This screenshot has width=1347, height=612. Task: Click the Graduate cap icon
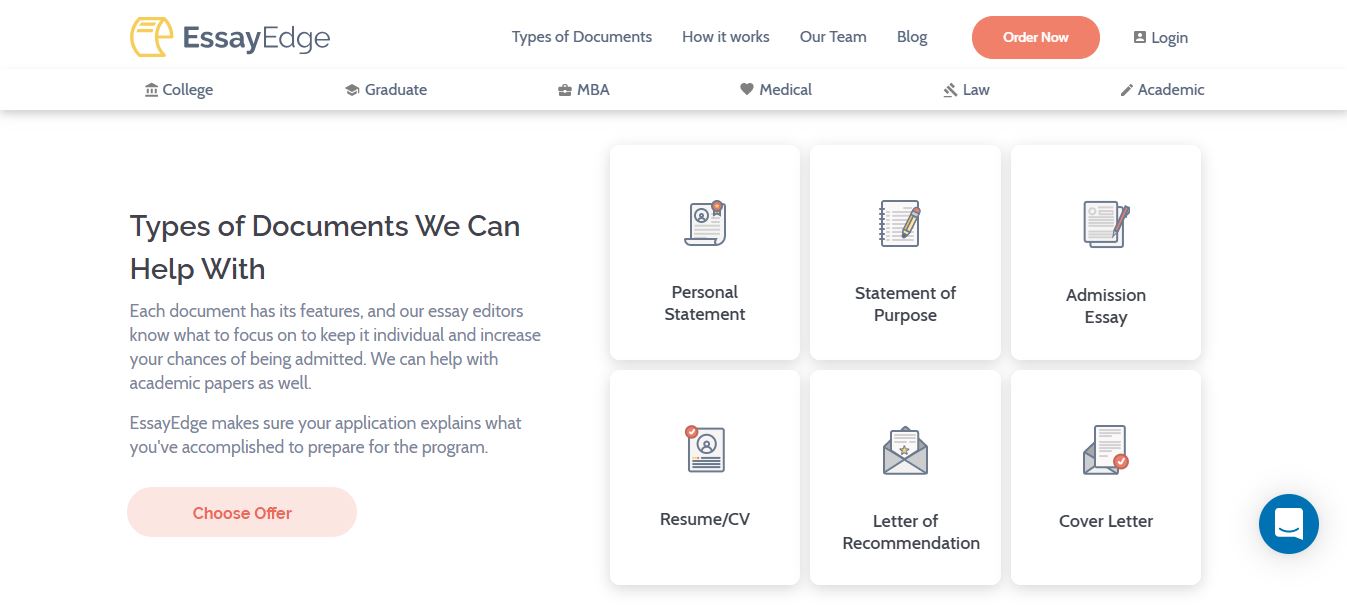(352, 90)
